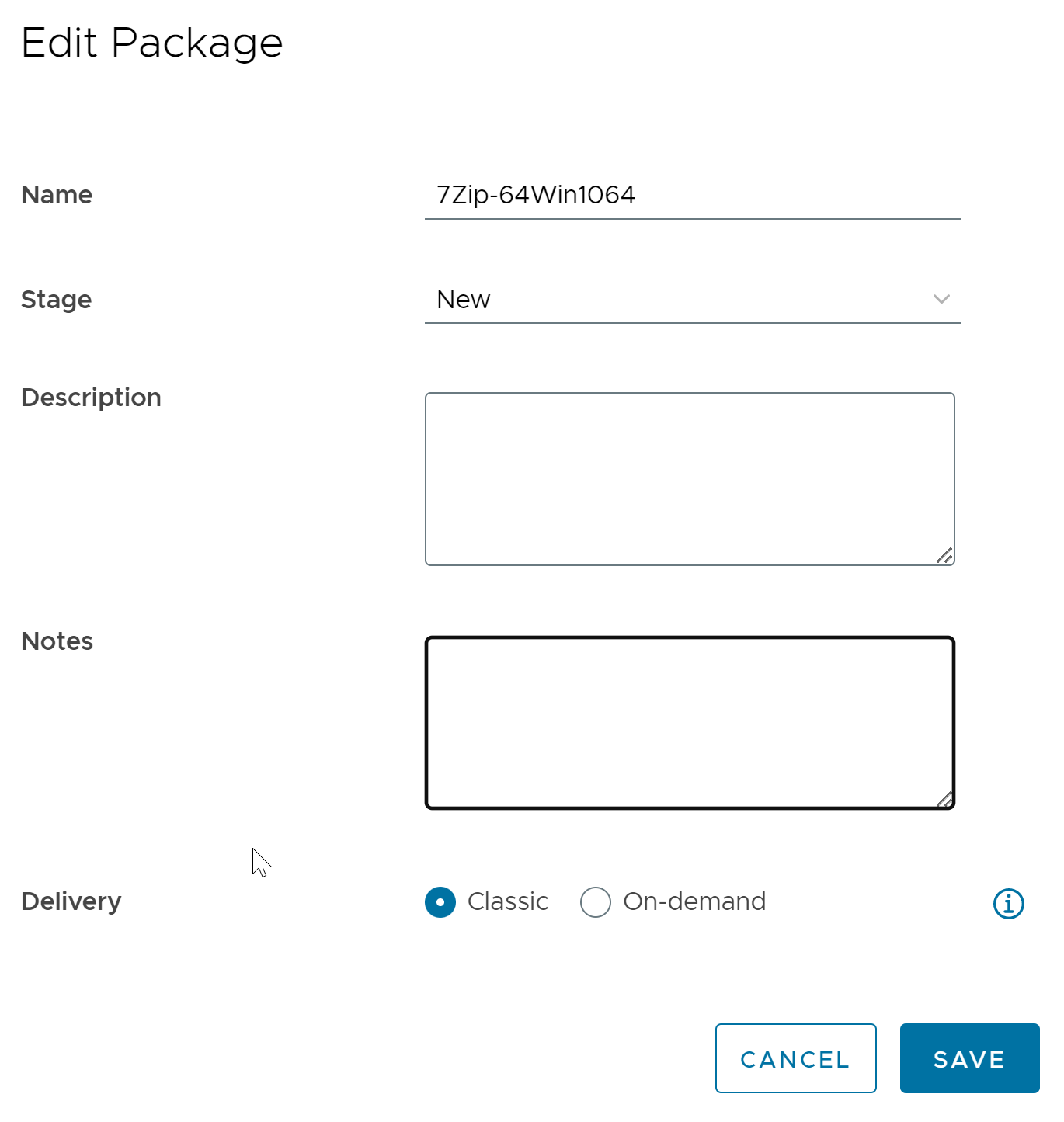Click the Name label
The width and height of the screenshot is (1064, 1122).
click(57, 195)
